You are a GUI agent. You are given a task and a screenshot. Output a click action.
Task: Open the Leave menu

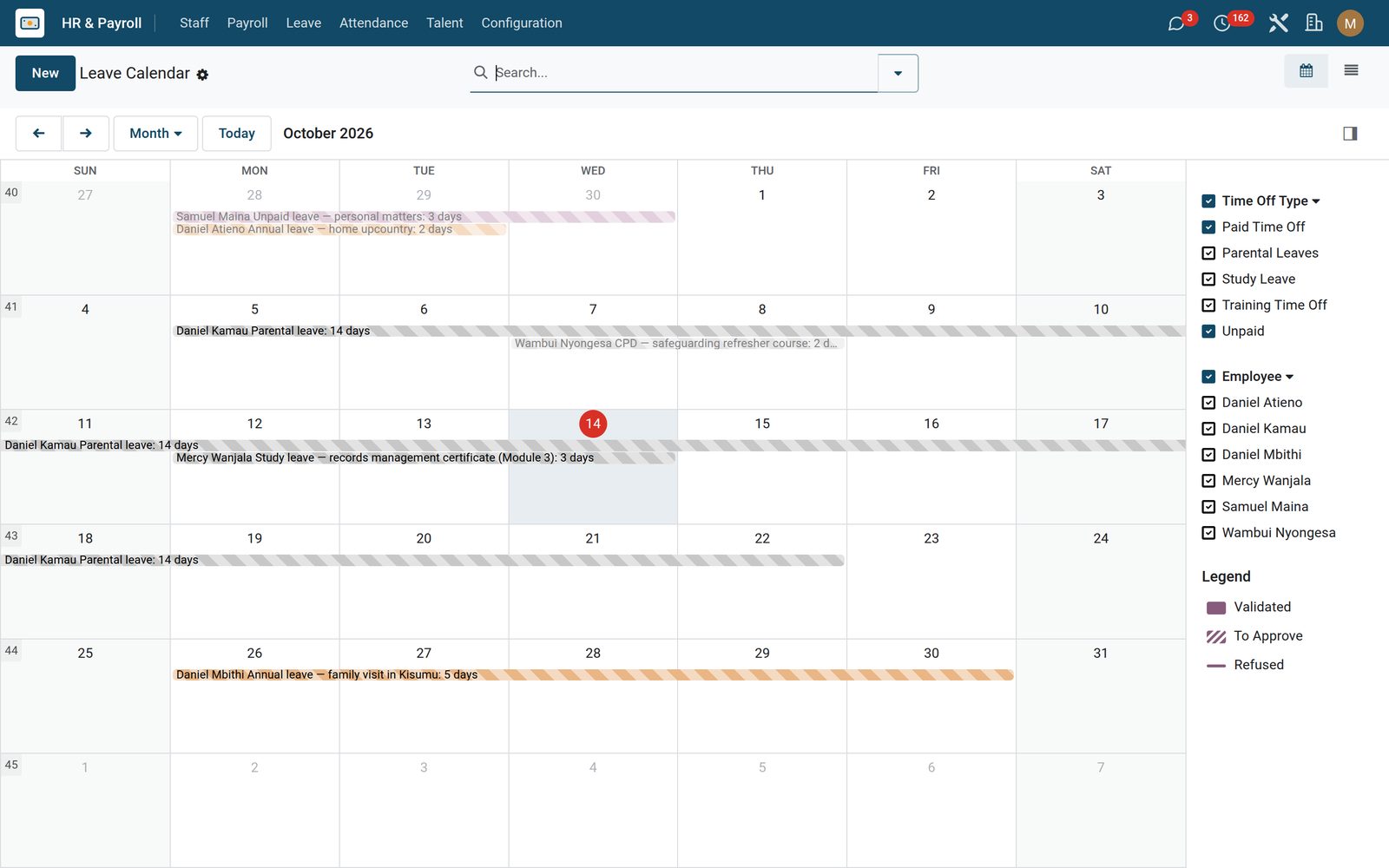tap(304, 23)
